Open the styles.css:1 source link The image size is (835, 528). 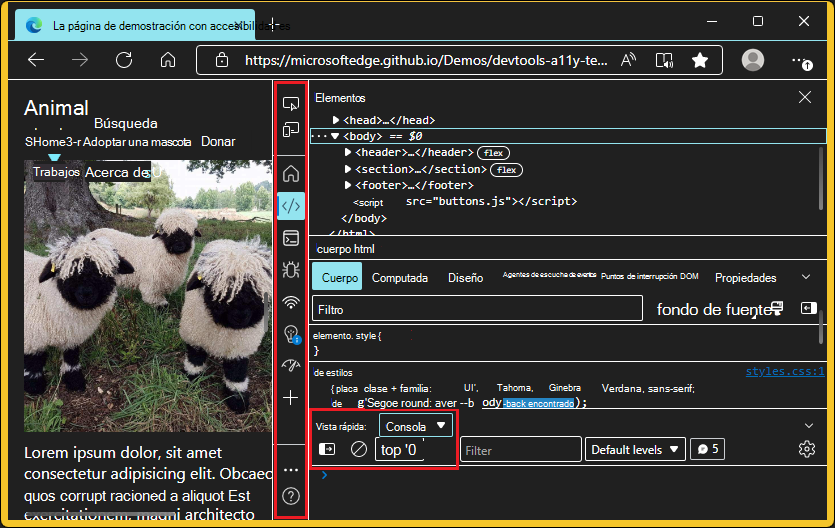pyautogui.click(x=785, y=372)
